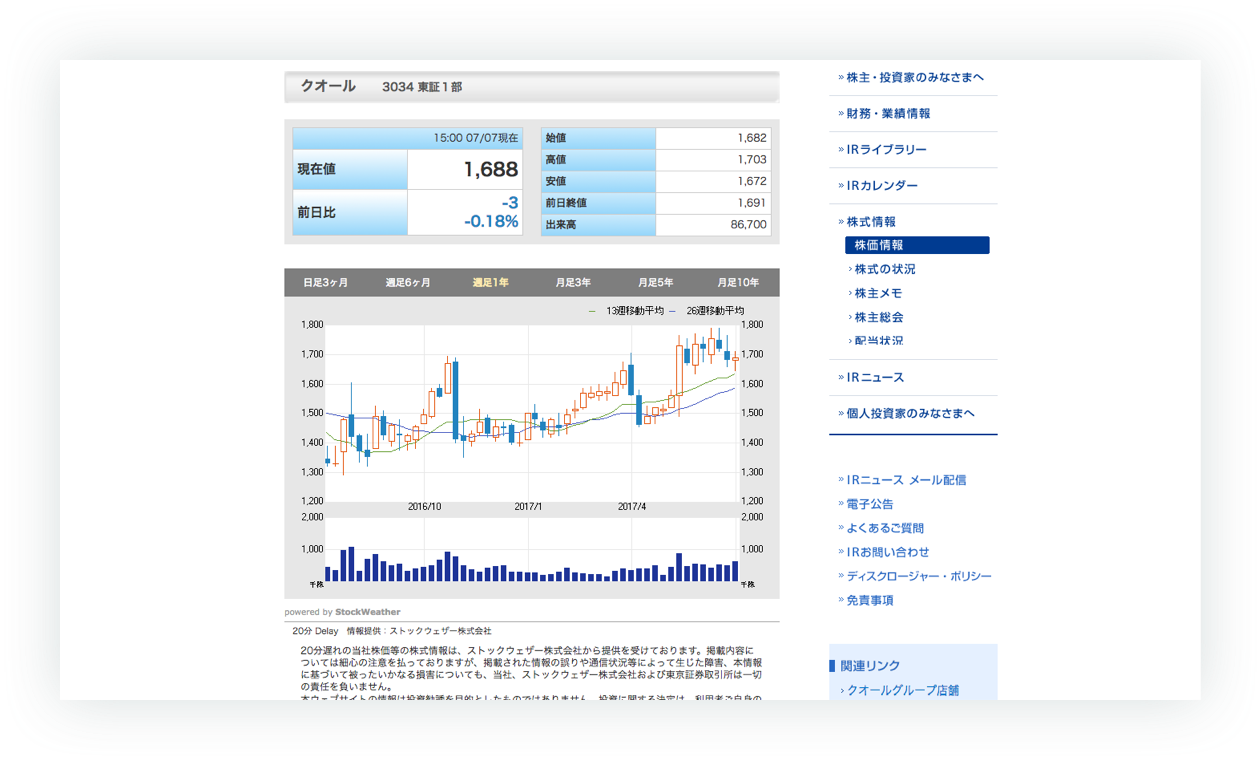Click the 13週移動平均 legend entry
Screen dimensions: 1260x760
[x=634, y=311]
